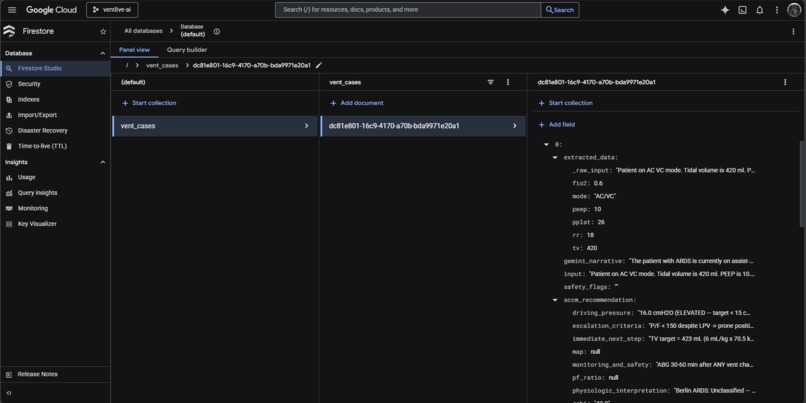
Task: Collapse the Insights sidebar section
Action: tap(102, 162)
